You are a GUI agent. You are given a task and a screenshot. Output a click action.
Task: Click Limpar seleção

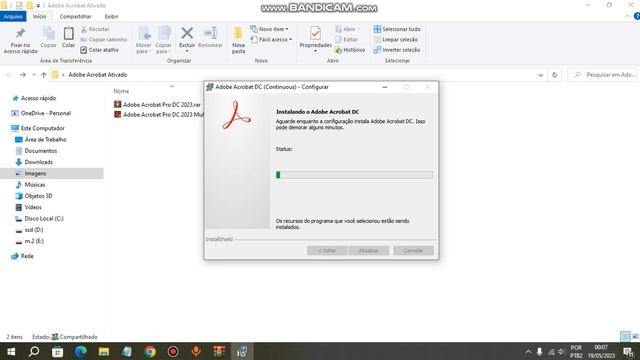click(x=396, y=40)
